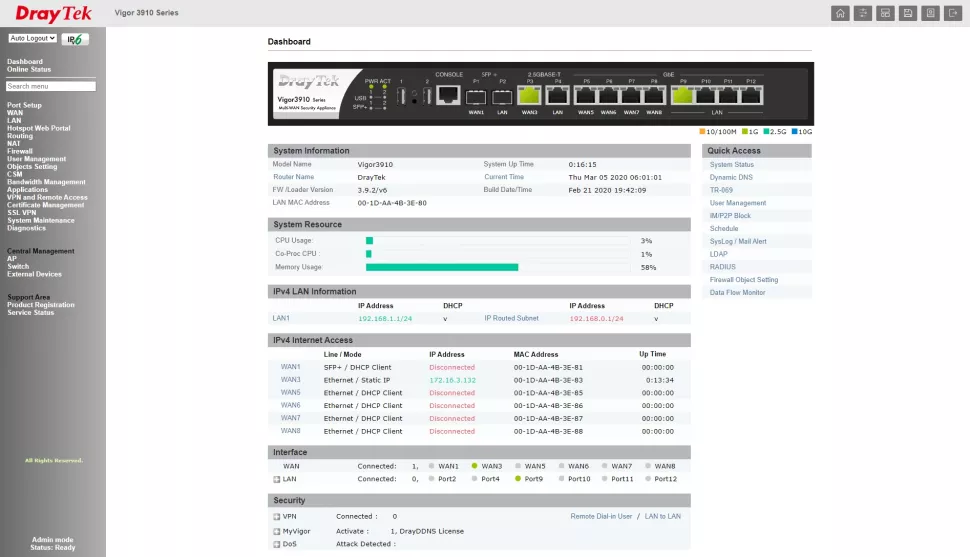This screenshot has width=970, height=557.
Task: Click the Remote Dial-in User link
Action: [x=601, y=516]
